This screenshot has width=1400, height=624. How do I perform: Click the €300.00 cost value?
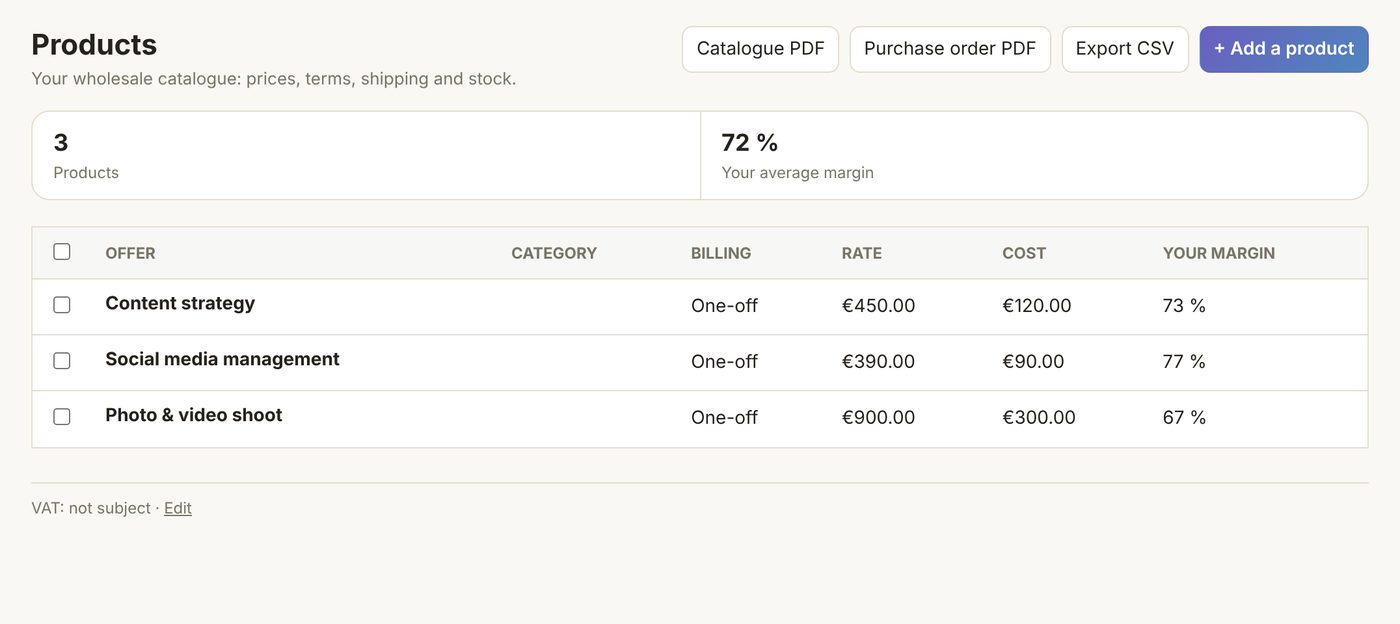(x=1039, y=418)
